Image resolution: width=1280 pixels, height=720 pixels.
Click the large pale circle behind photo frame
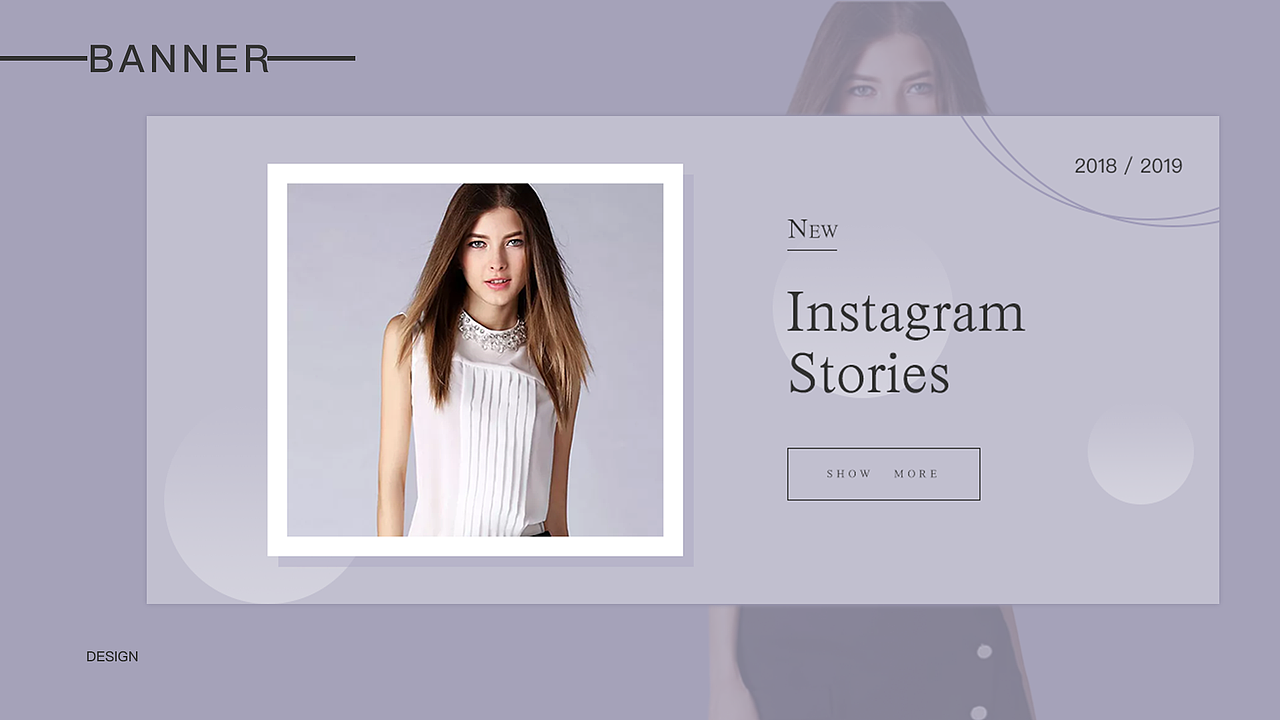click(215, 510)
